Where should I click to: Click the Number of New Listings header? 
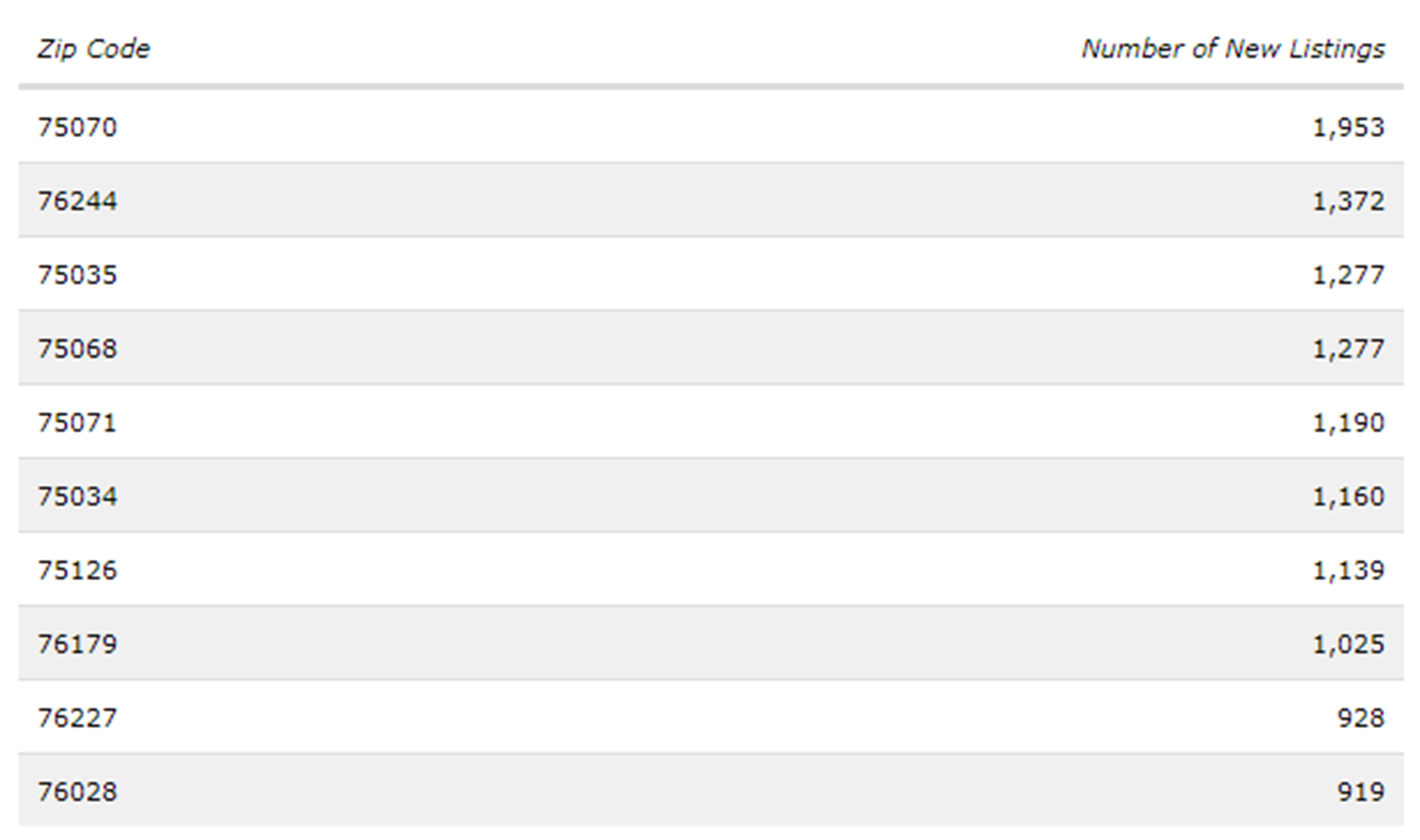point(1233,49)
